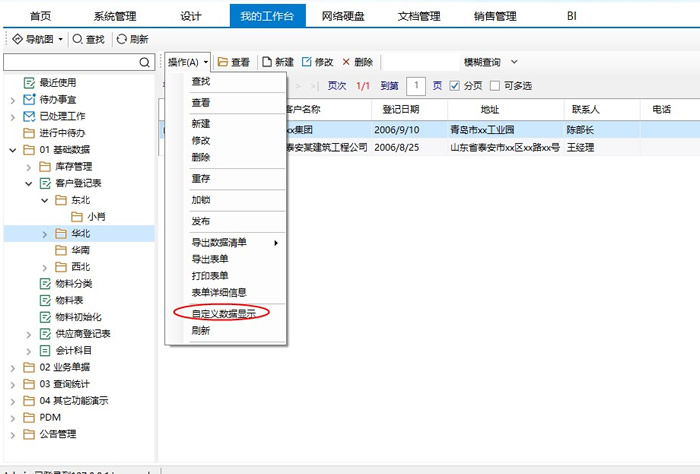Uncheck the 分页 pagination checkbox
The height and width of the screenshot is (474, 700).
point(455,86)
